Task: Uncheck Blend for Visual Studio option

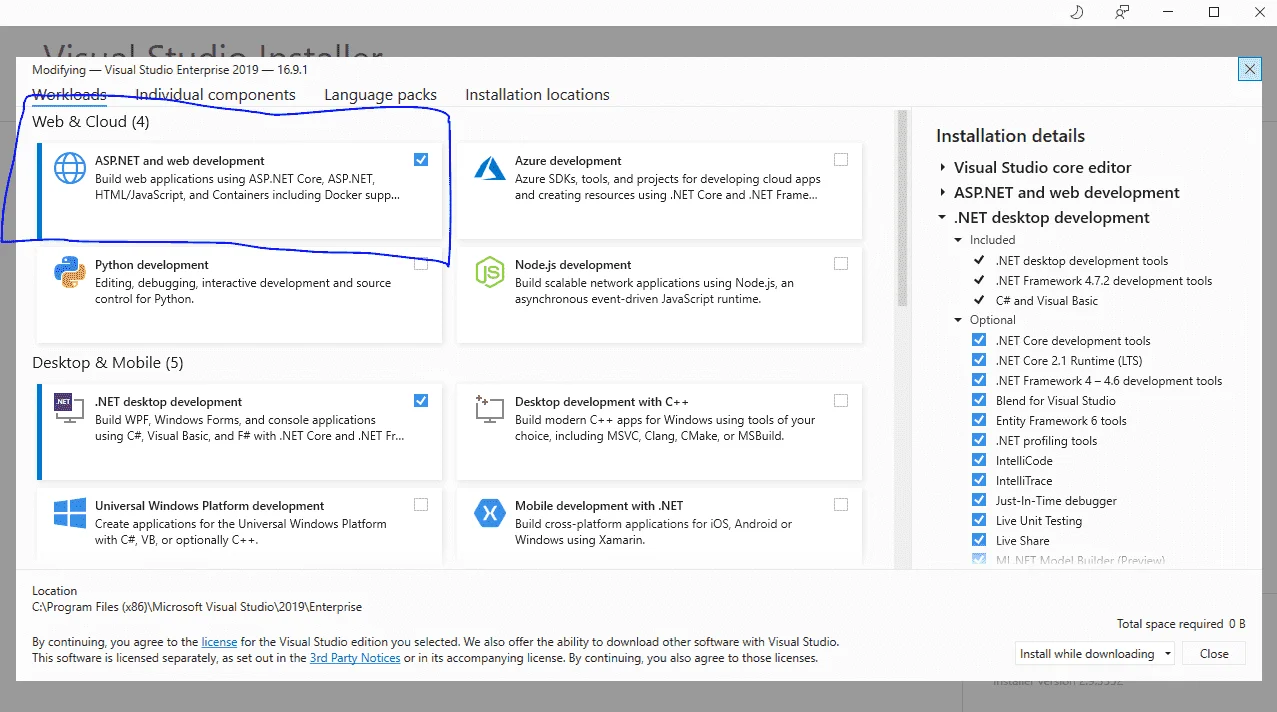Action: tap(979, 400)
